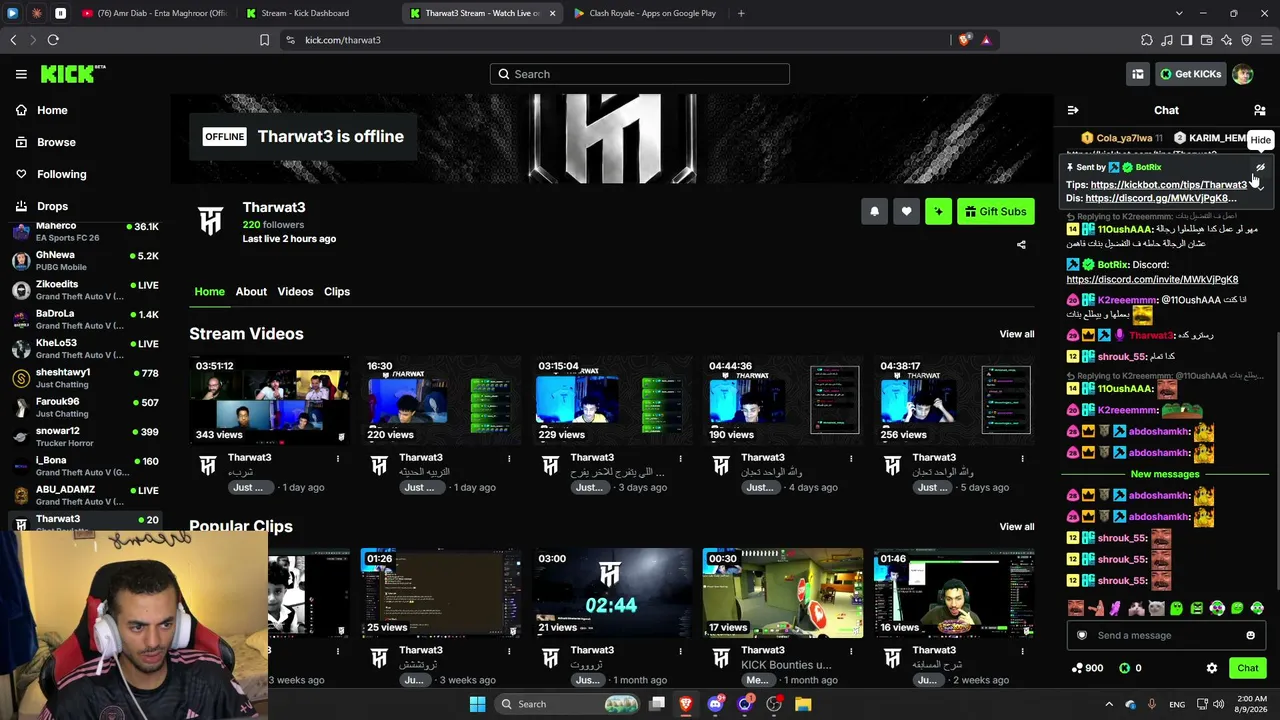1280x720 pixels.
Task: View all Popular Clips
Action: pos(1017,527)
